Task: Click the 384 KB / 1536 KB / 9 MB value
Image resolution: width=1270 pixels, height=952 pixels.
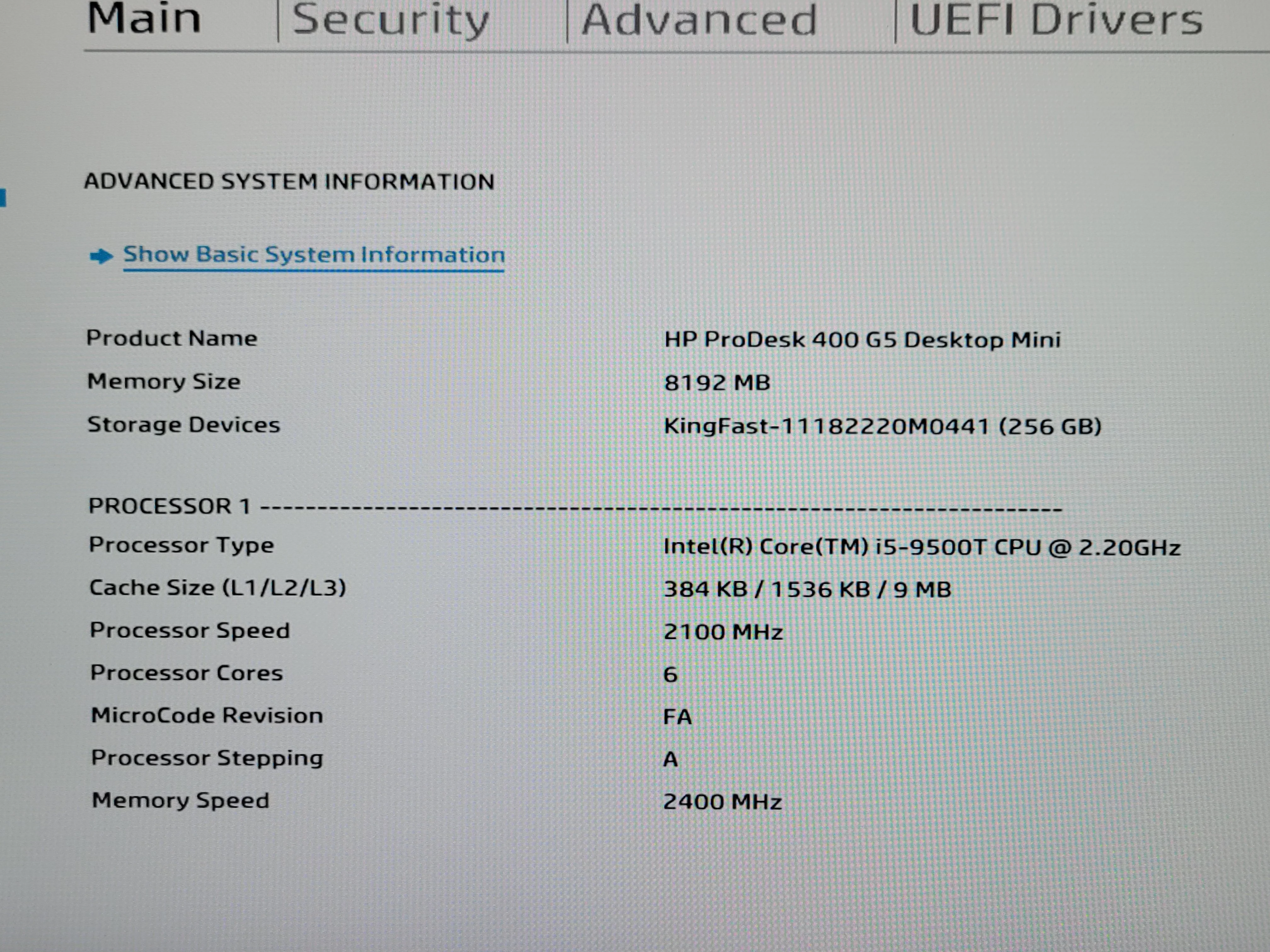Action: (x=807, y=589)
